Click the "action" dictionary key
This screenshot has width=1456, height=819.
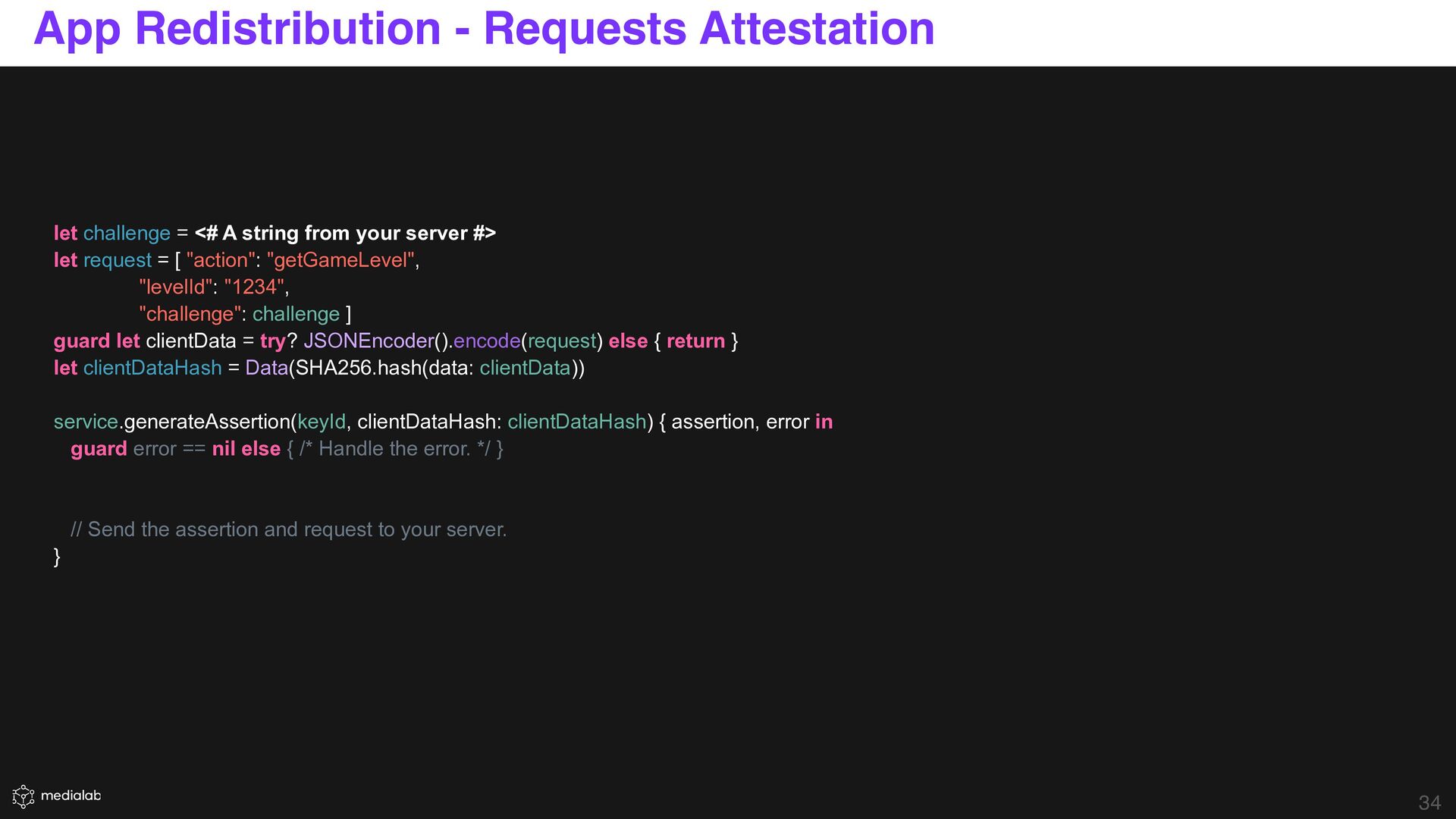pos(220,260)
